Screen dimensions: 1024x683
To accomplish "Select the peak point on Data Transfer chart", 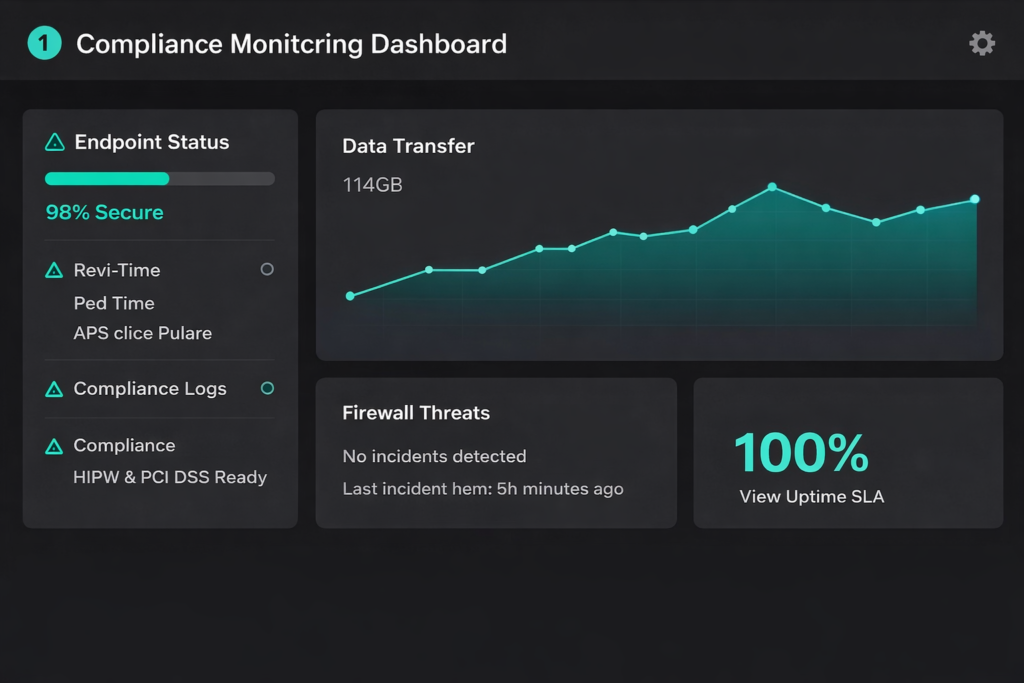I will click(x=772, y=187).
